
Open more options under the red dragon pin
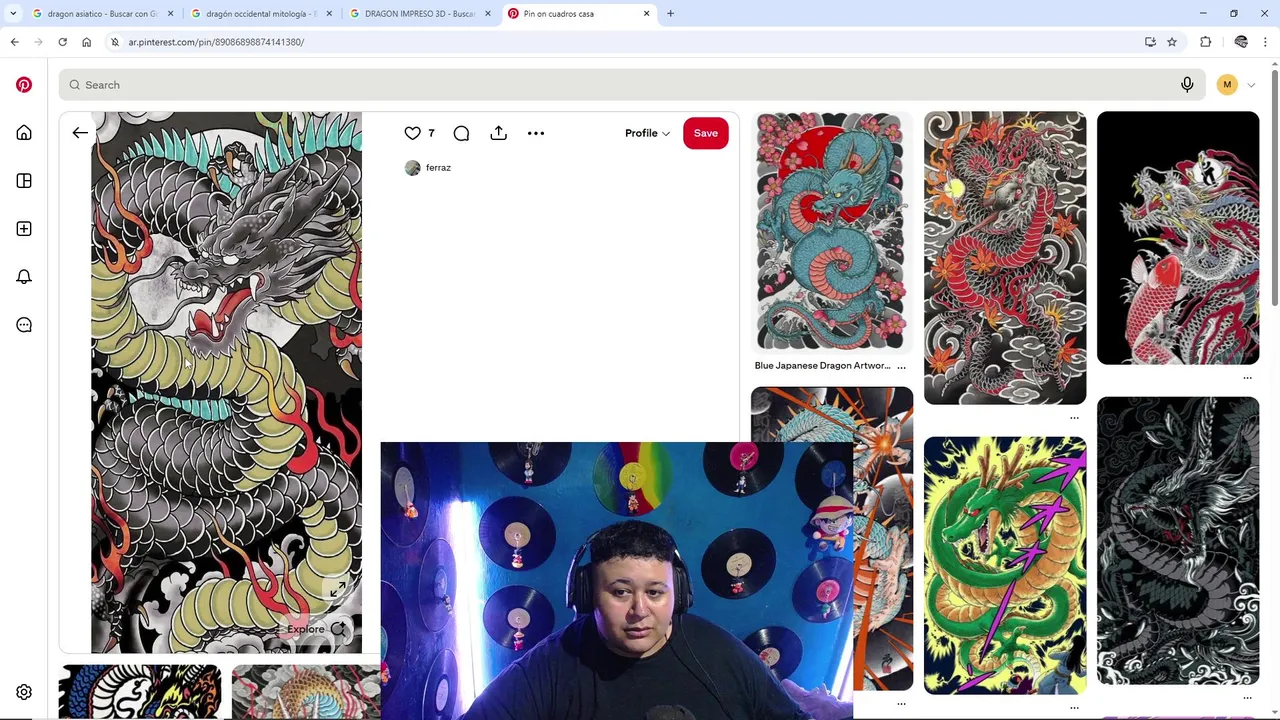(x=1074, y=418)
